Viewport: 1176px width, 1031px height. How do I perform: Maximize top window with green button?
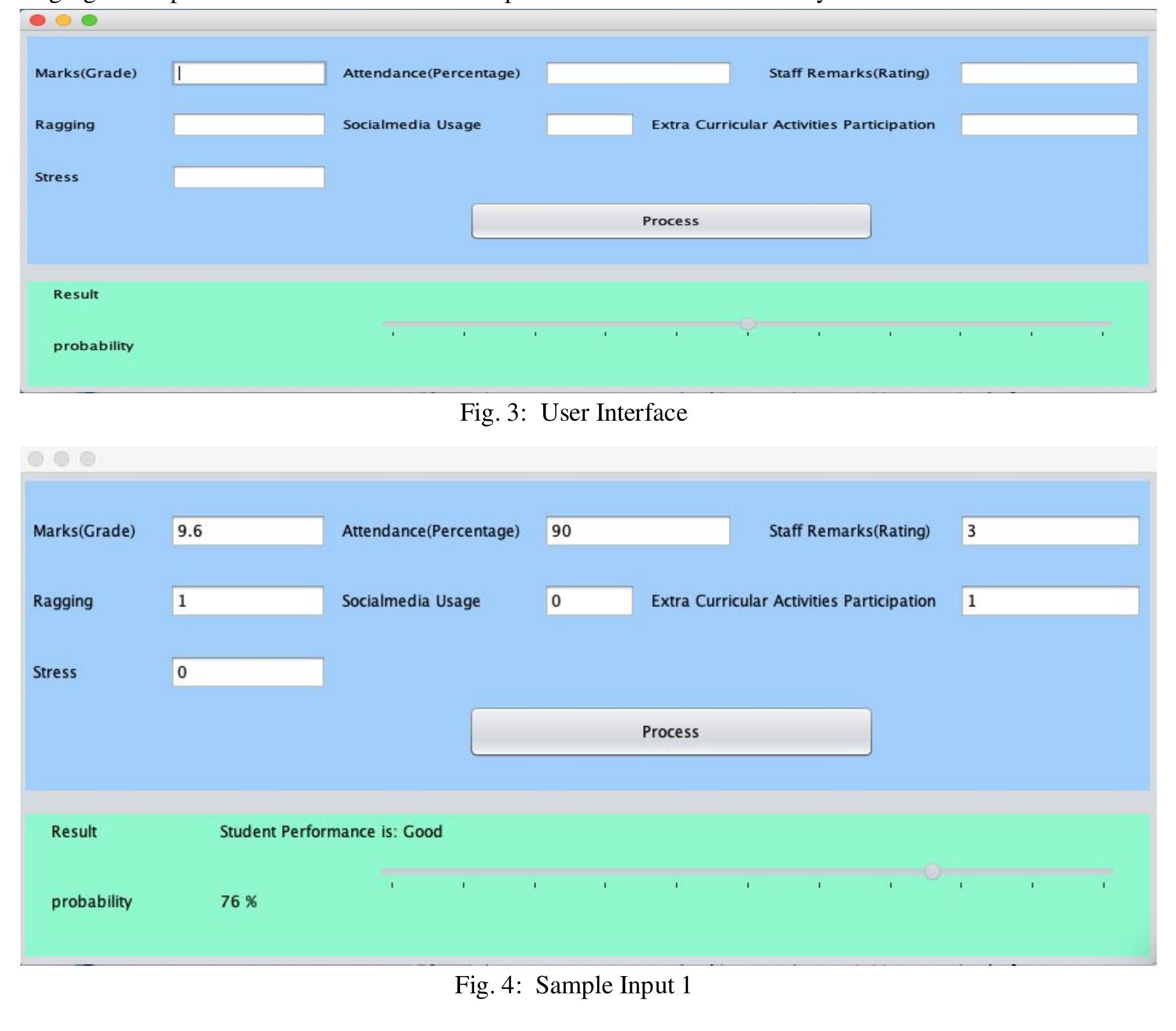[x=90, y=20]
